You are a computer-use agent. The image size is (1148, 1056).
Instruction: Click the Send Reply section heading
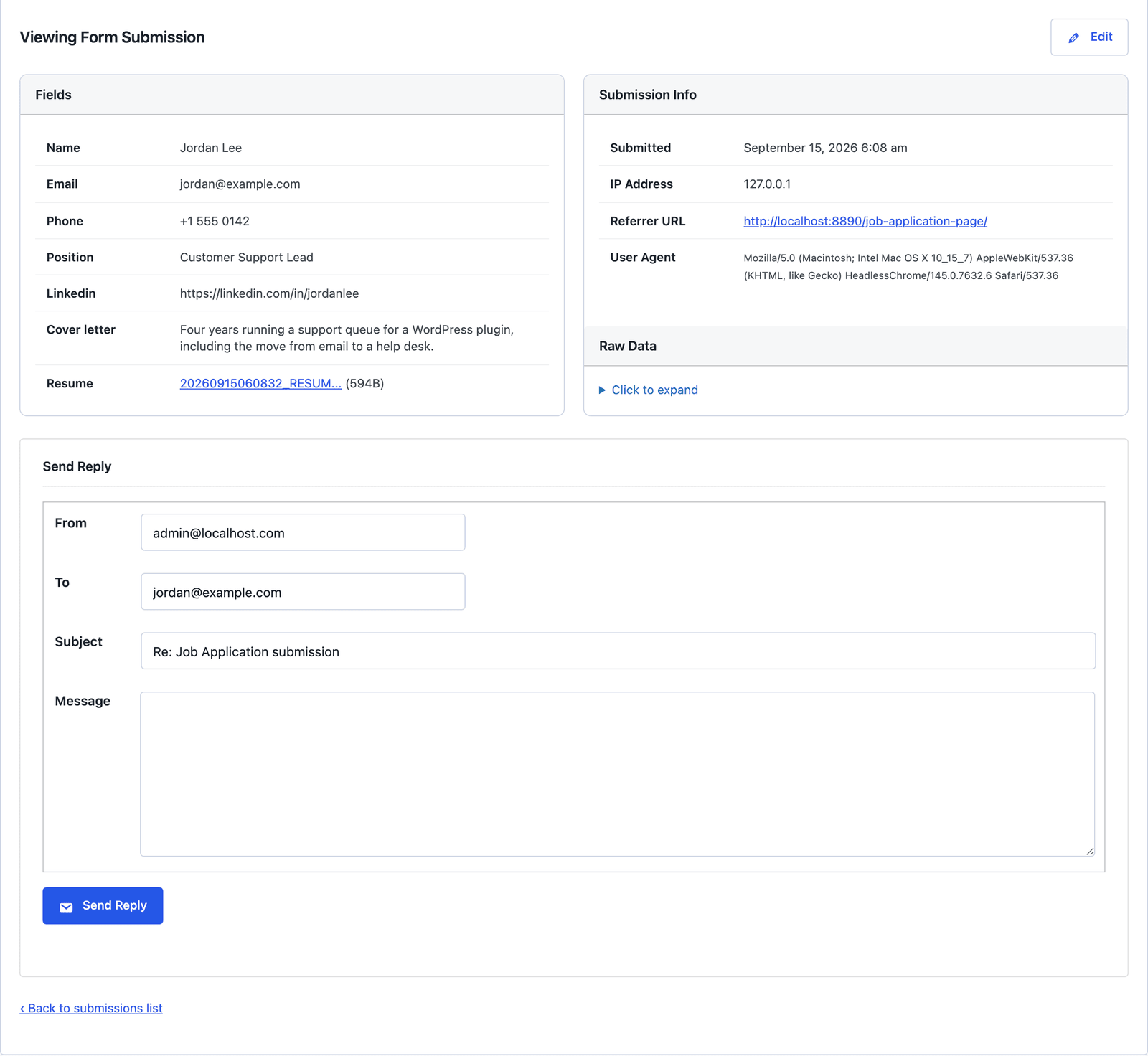[77, 466]
